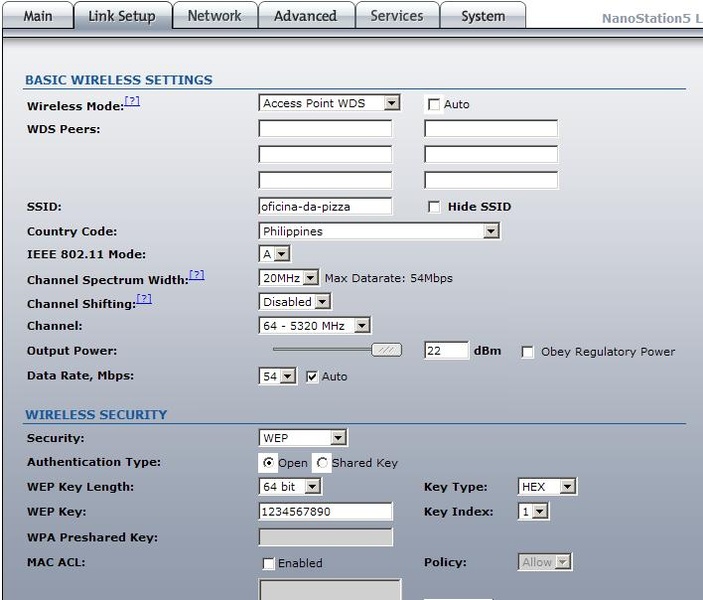Click third WDS Peers field, right column
703x600 pixels.
[x=491, y=180]
